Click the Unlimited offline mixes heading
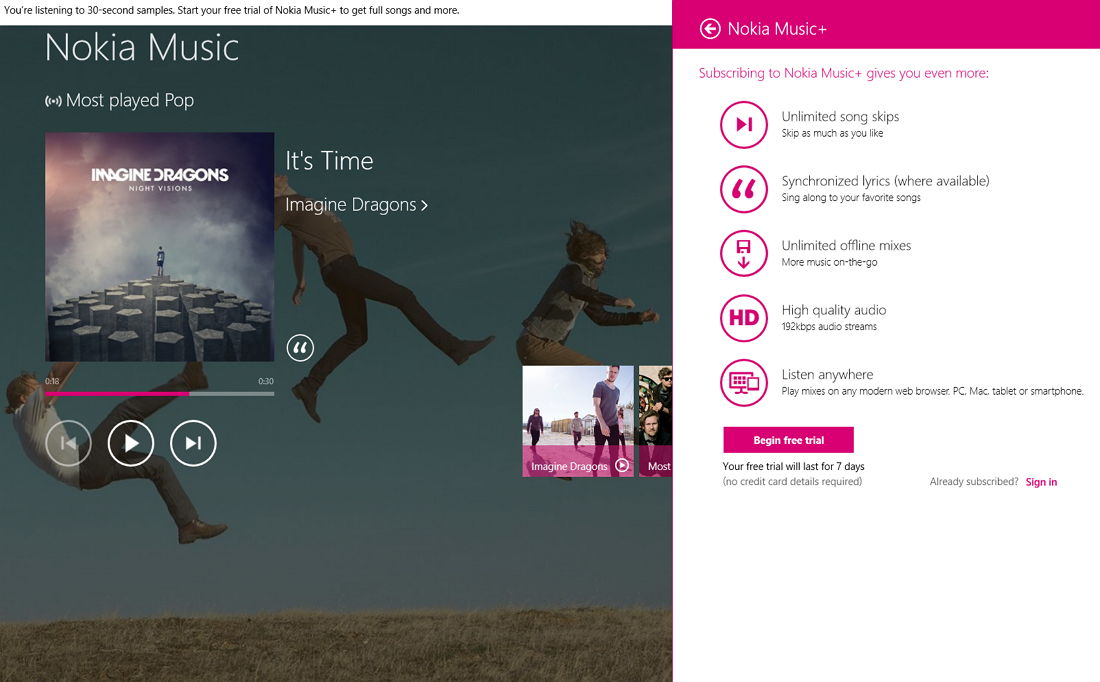Image resolution: width=1100 pixels, height=682 pixels. pyautogui.click(x=846, y=246)
